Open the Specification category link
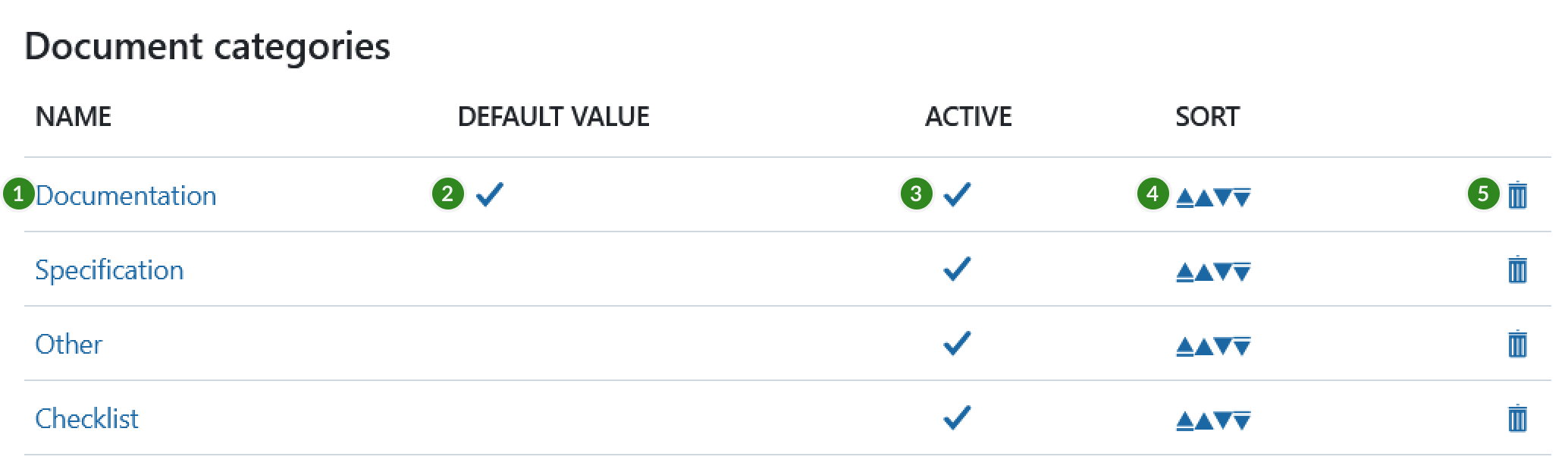1568x463 pixels. pyautogui.click(x=109, y=270)
